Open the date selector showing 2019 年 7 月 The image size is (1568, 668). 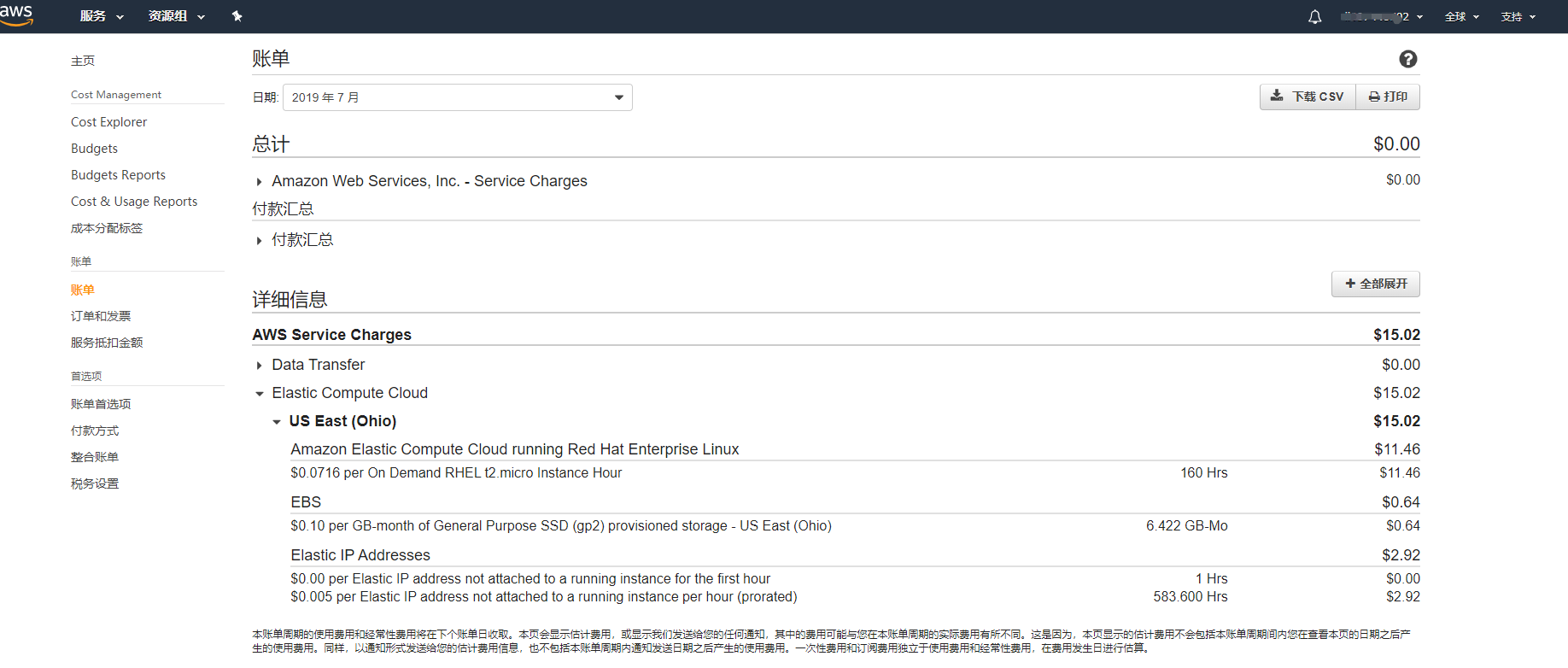458,97
